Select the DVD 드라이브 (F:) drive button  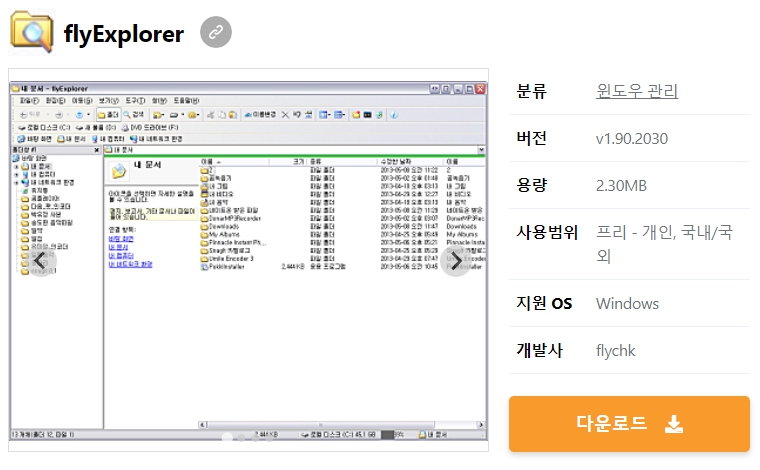[149, 127]
